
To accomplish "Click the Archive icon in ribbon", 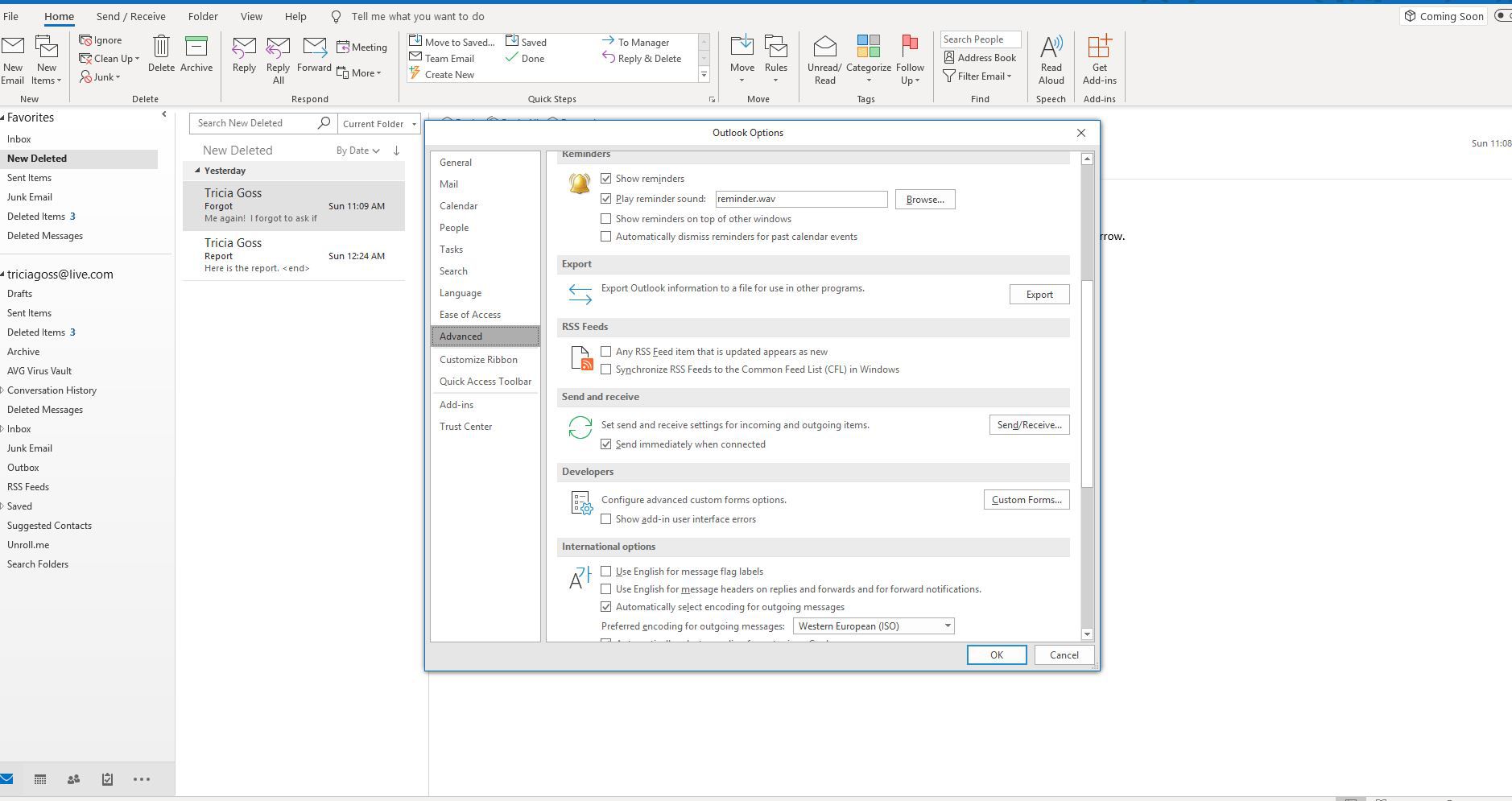I will point(196,47).
